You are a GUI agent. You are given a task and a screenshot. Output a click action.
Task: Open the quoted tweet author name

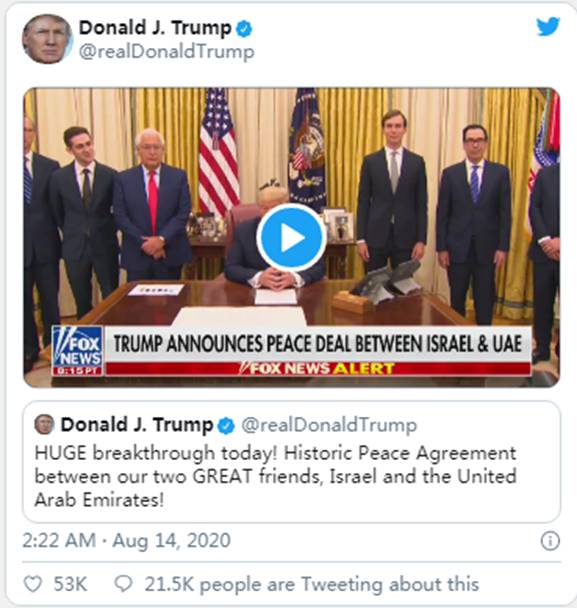(137, 425)
